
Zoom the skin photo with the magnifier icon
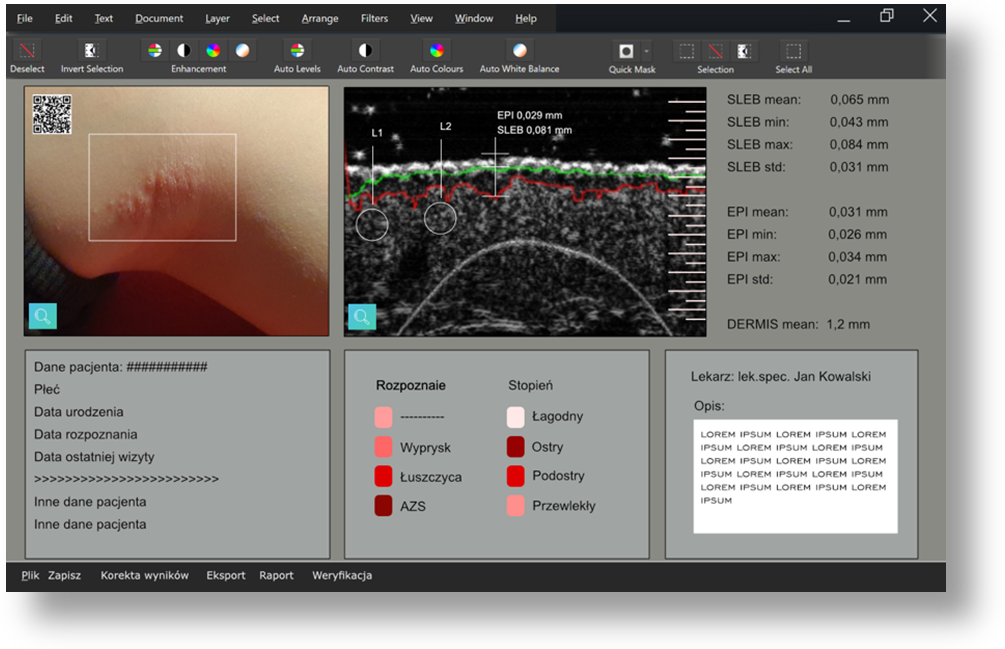43,316
